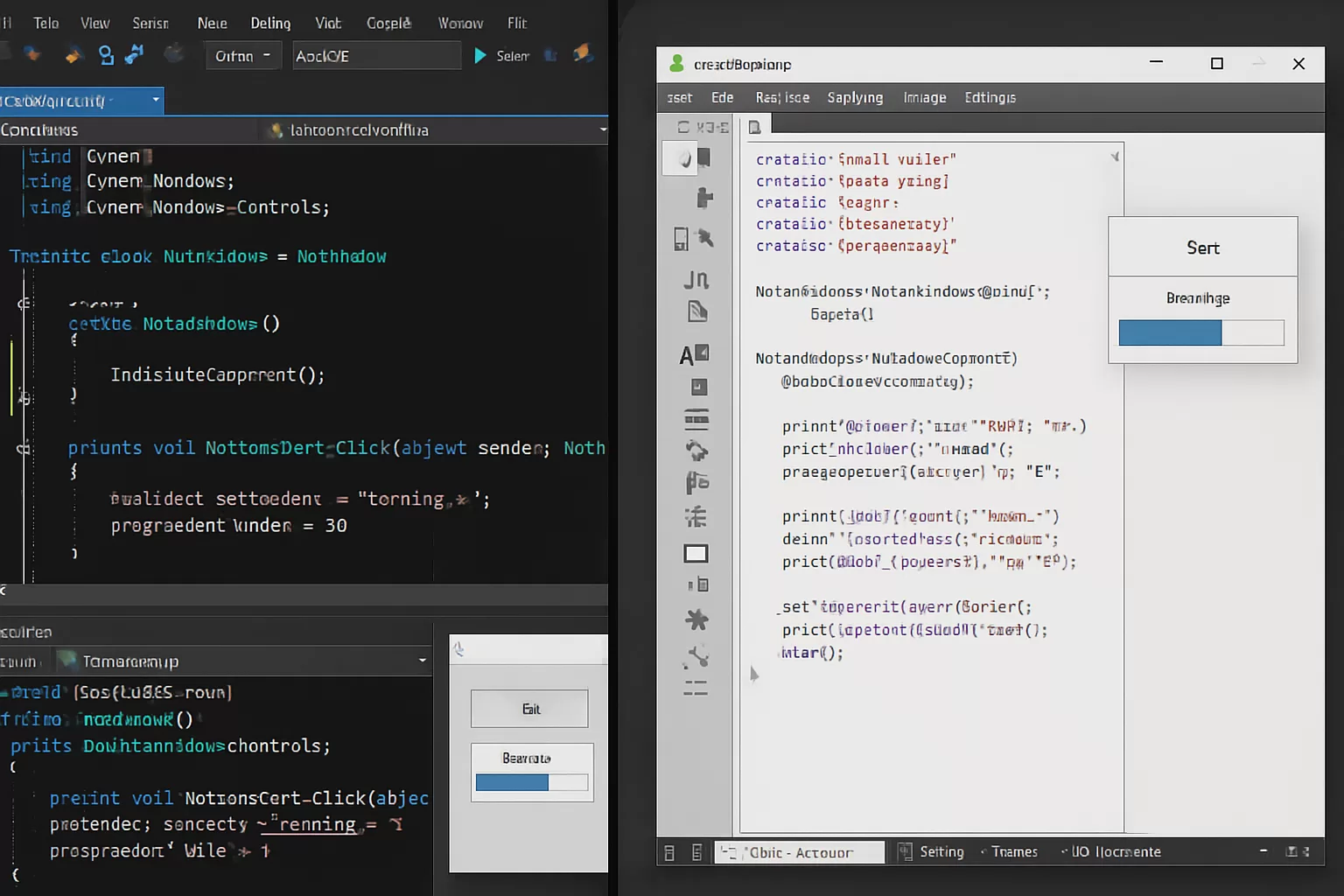Select the device-with-pin tool in the sidebar
Viewport: 1344px width, 896px height.
coord(693,238)
